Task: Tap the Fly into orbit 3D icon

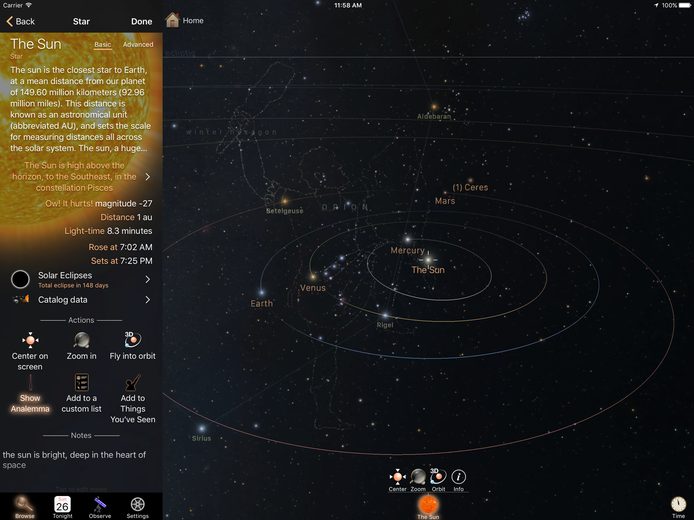Action: point(132,340)
